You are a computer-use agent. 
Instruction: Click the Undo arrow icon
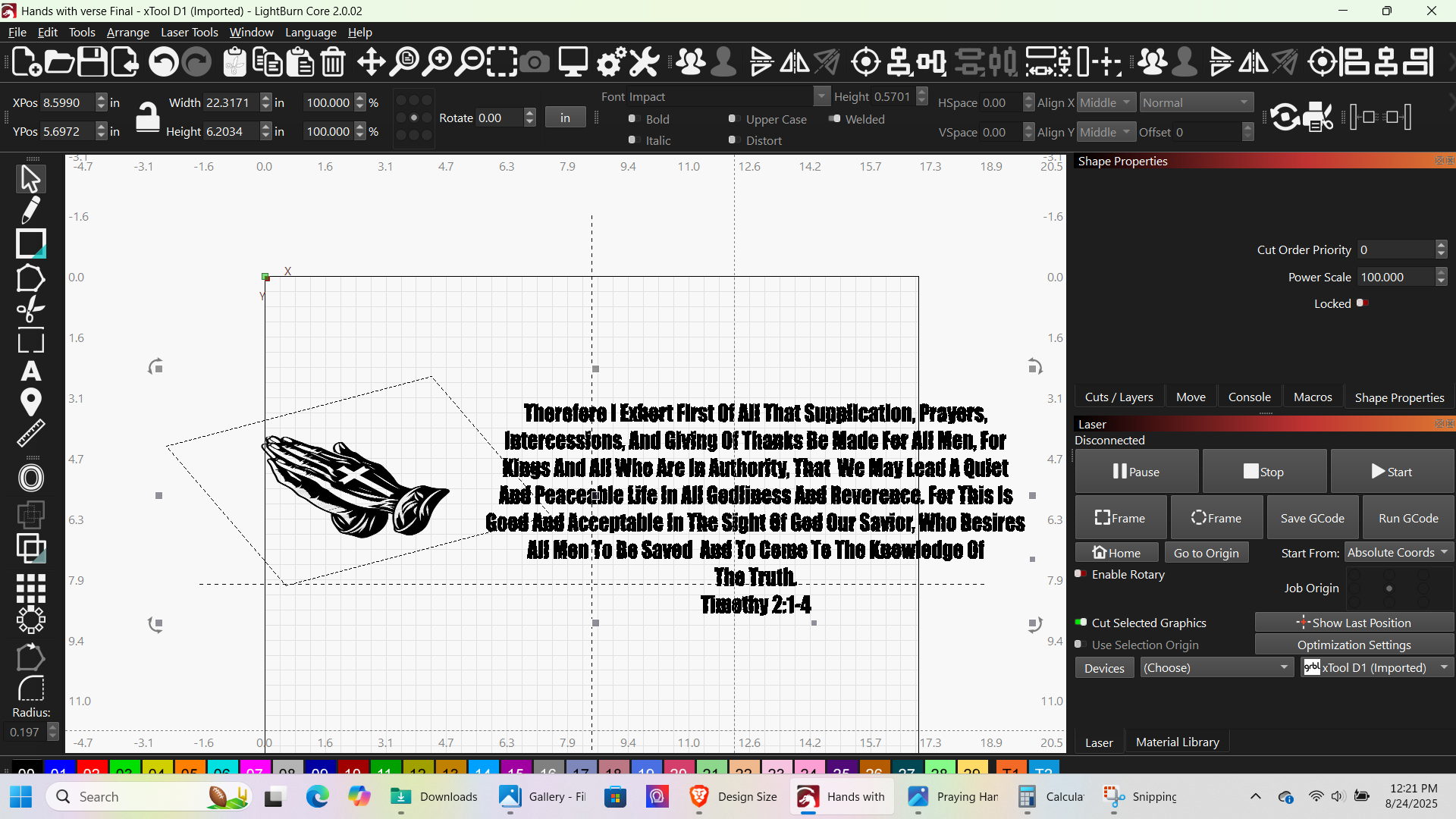tap(162, 62)
